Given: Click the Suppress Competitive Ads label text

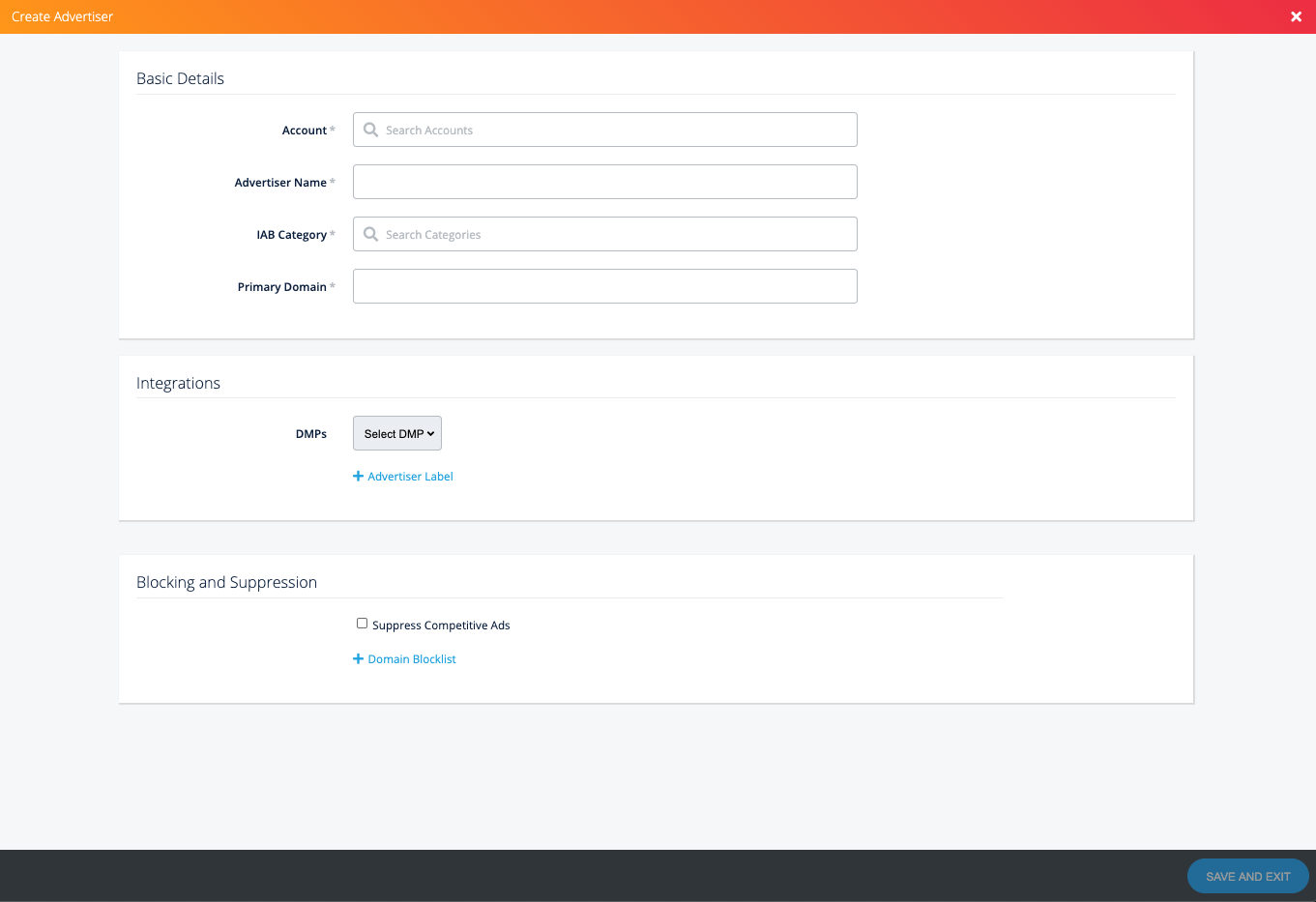Looking at the screenshot, I should 441,626.
